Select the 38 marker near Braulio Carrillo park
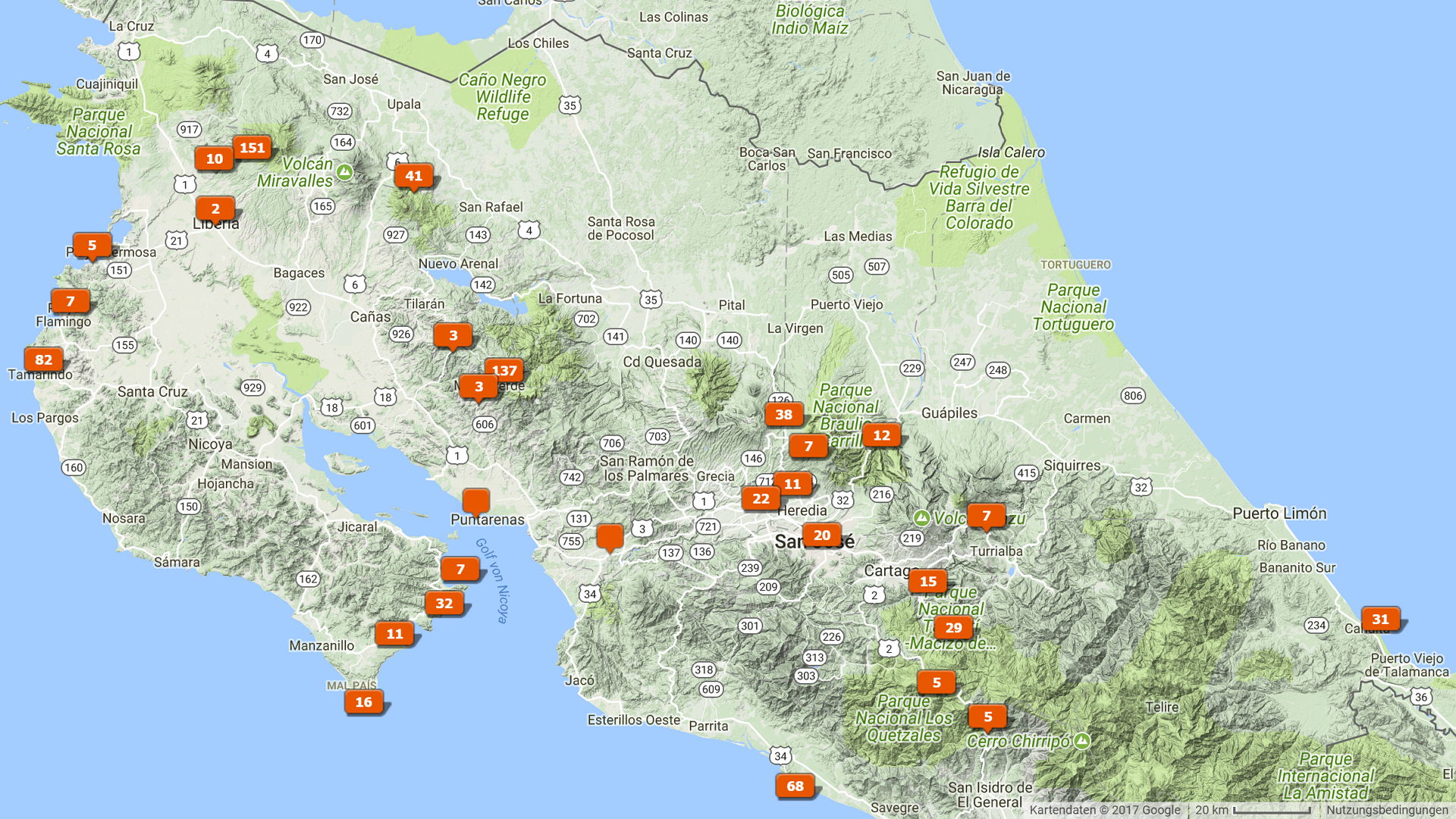1456x819 pixels. click(783, 414)
